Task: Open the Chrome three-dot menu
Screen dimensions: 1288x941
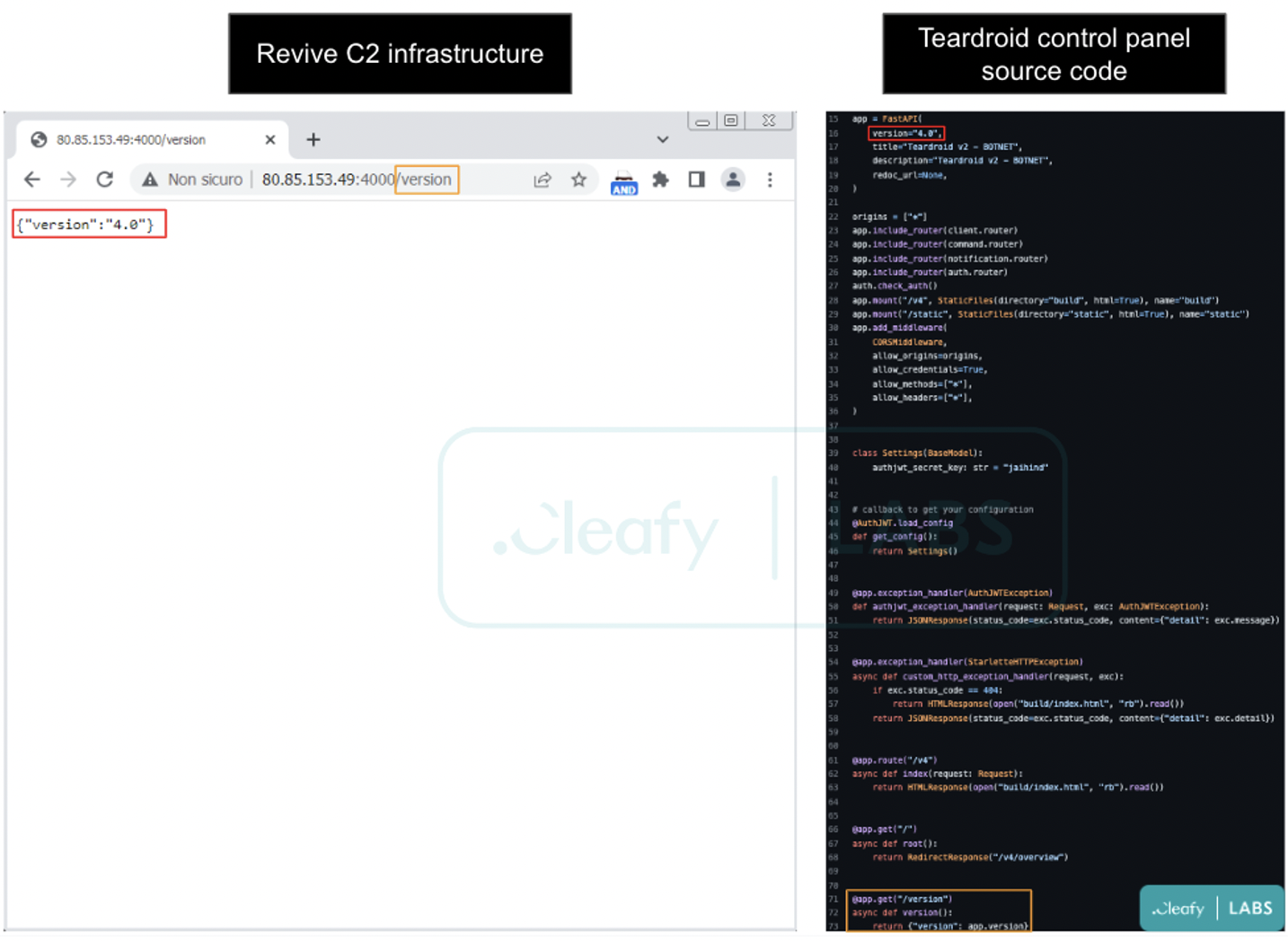Action: pos(770,180)
